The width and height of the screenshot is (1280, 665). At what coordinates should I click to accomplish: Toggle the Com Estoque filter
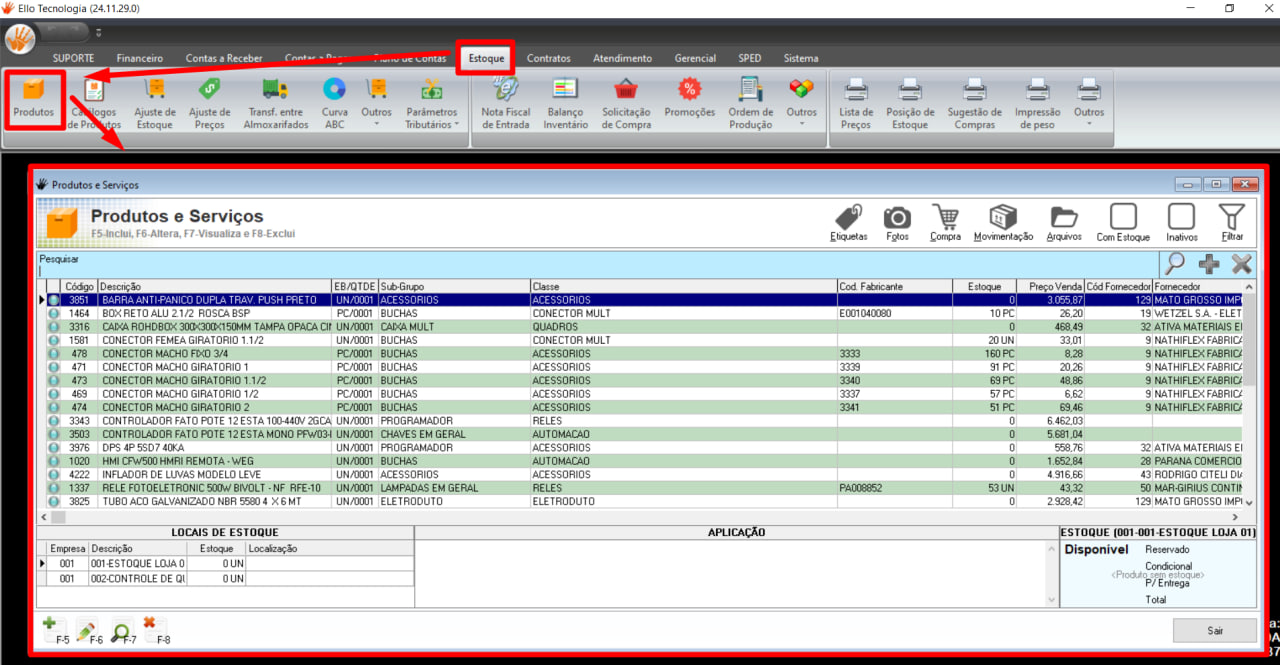[x=1123, y=223]
